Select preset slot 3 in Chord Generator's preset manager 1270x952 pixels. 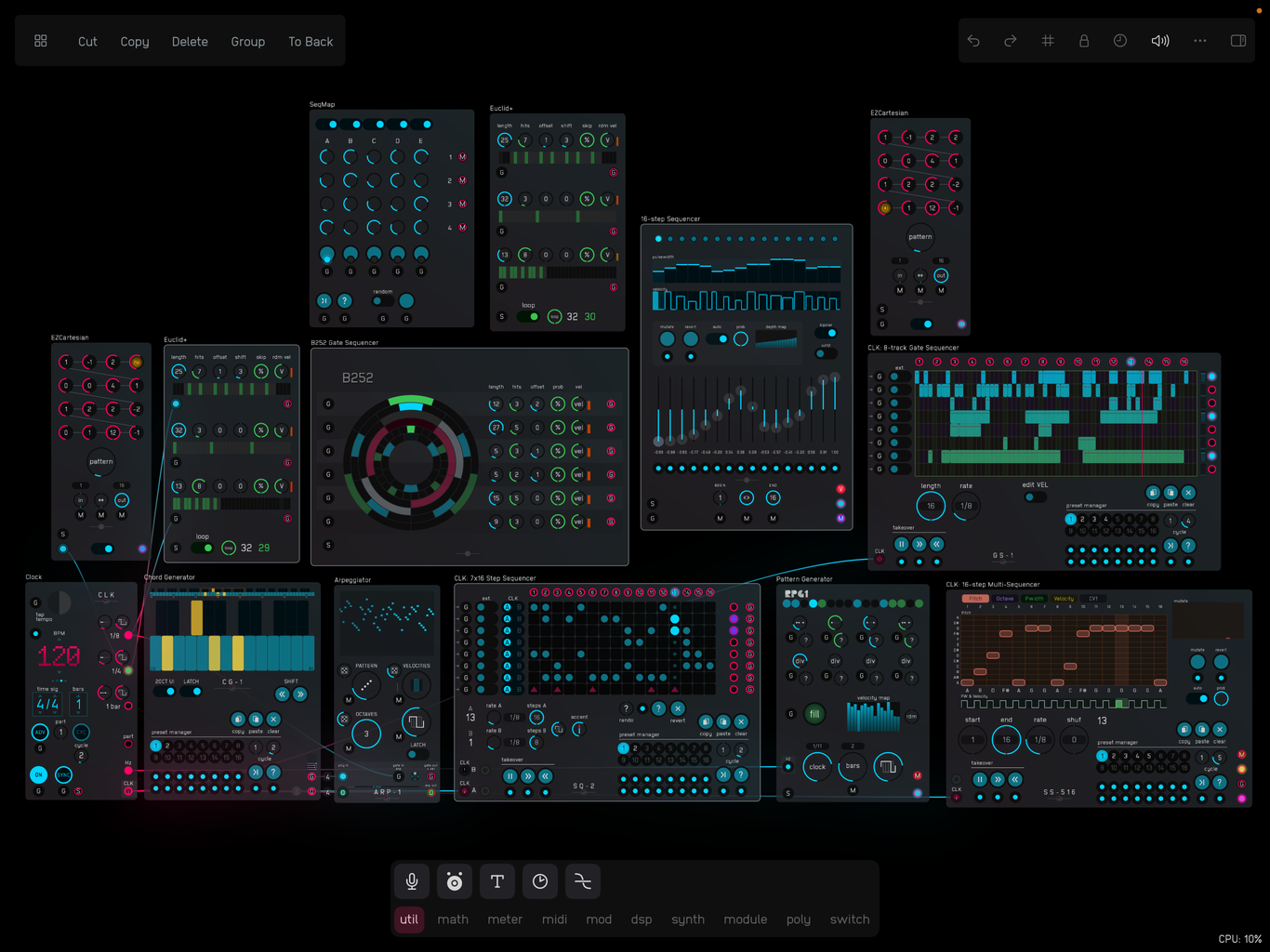pos(179,746)
